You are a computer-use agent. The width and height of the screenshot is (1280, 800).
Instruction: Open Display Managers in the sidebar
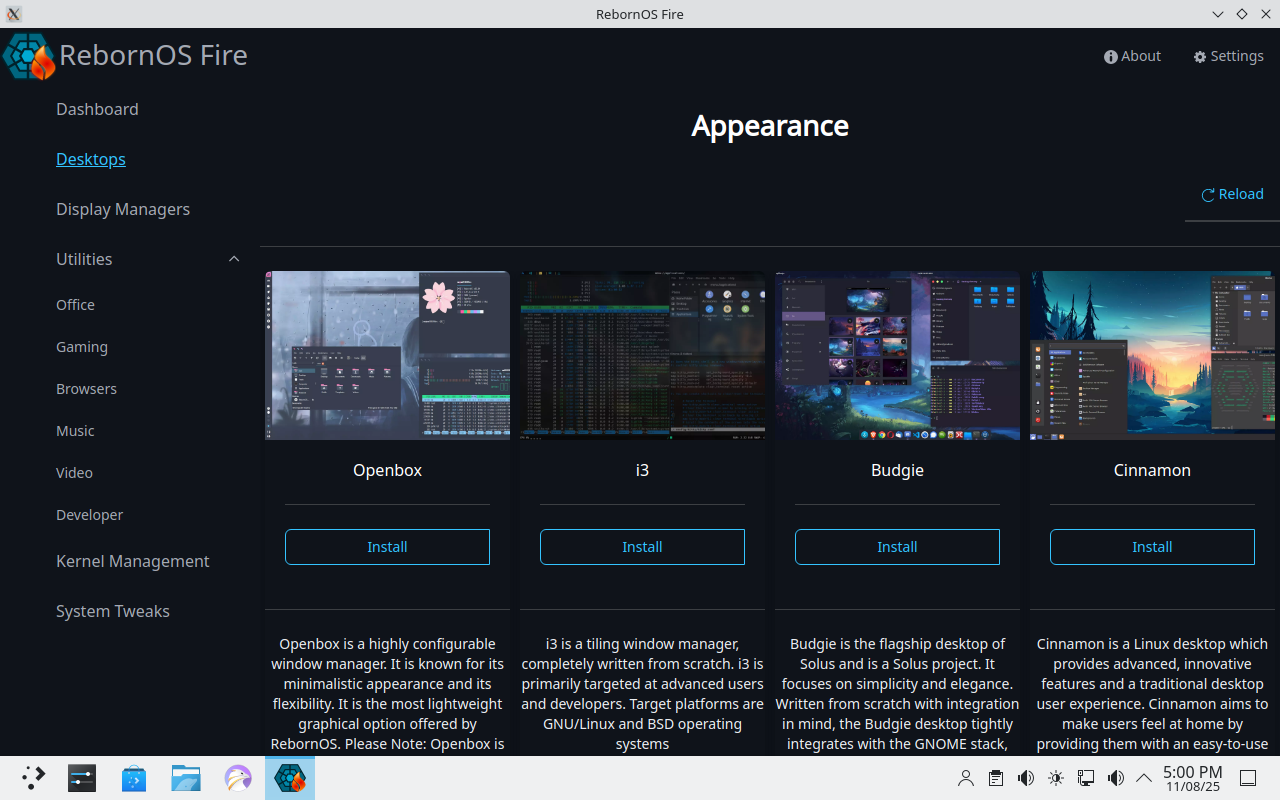click(x=123, y=209)
